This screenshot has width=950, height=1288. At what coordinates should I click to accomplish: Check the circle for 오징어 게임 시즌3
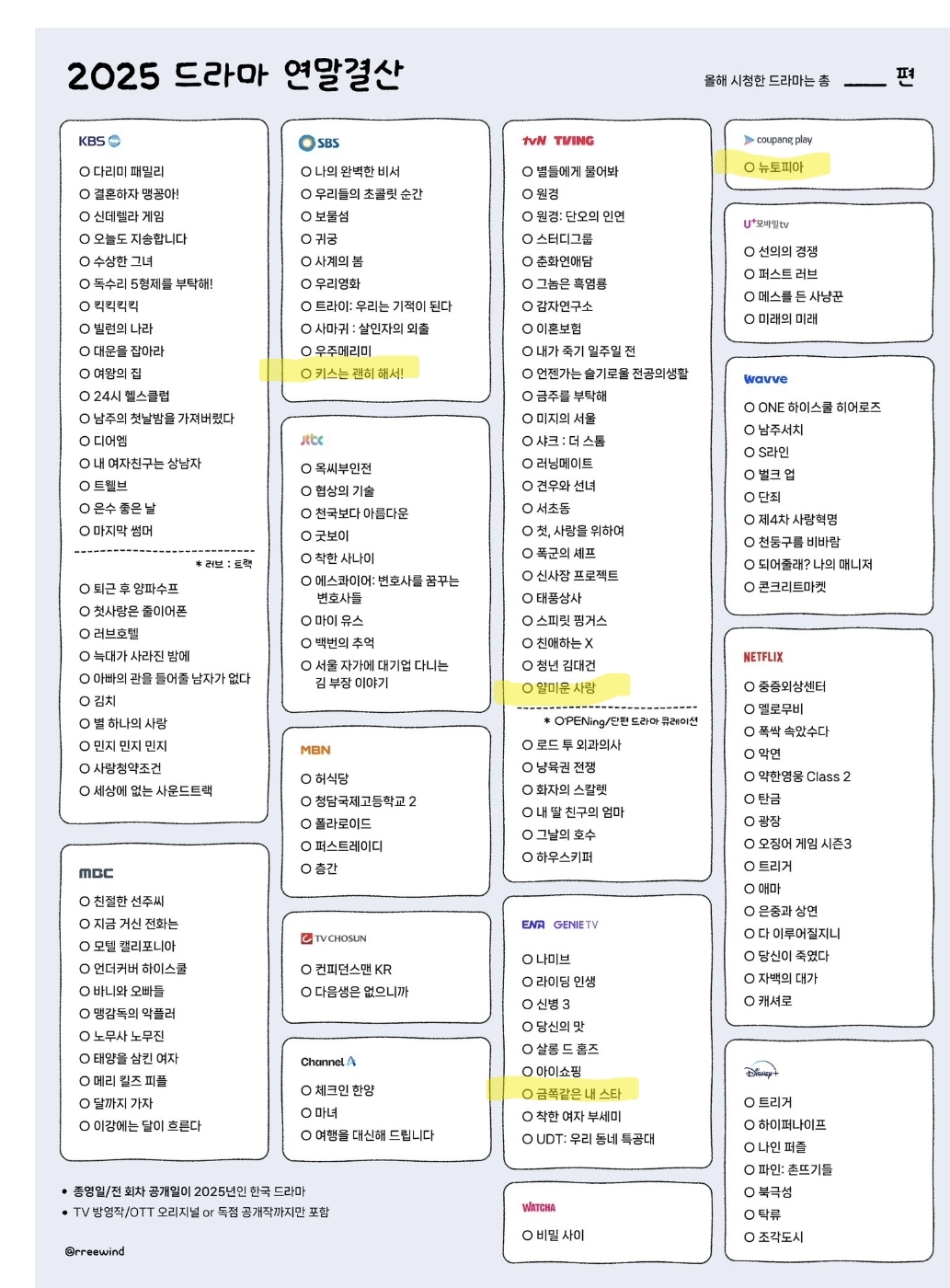click(750, 844)
